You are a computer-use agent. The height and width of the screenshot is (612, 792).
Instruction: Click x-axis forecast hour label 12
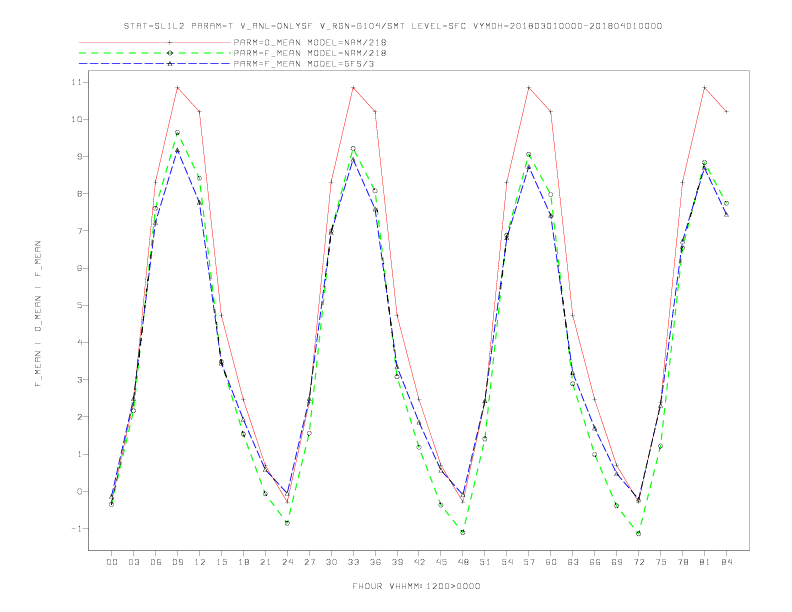point(200,562)
